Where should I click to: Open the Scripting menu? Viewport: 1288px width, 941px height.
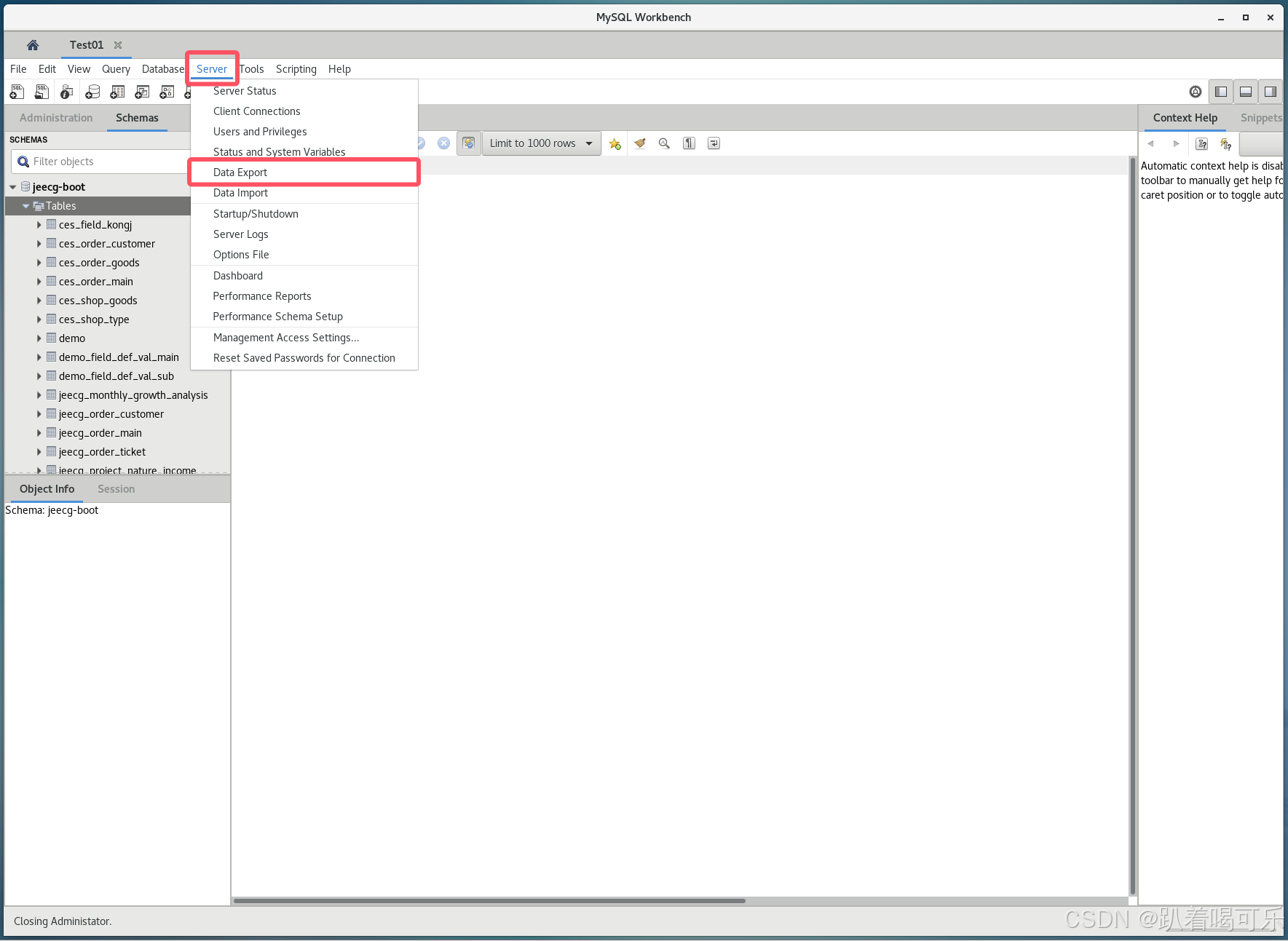pos(296,69)
